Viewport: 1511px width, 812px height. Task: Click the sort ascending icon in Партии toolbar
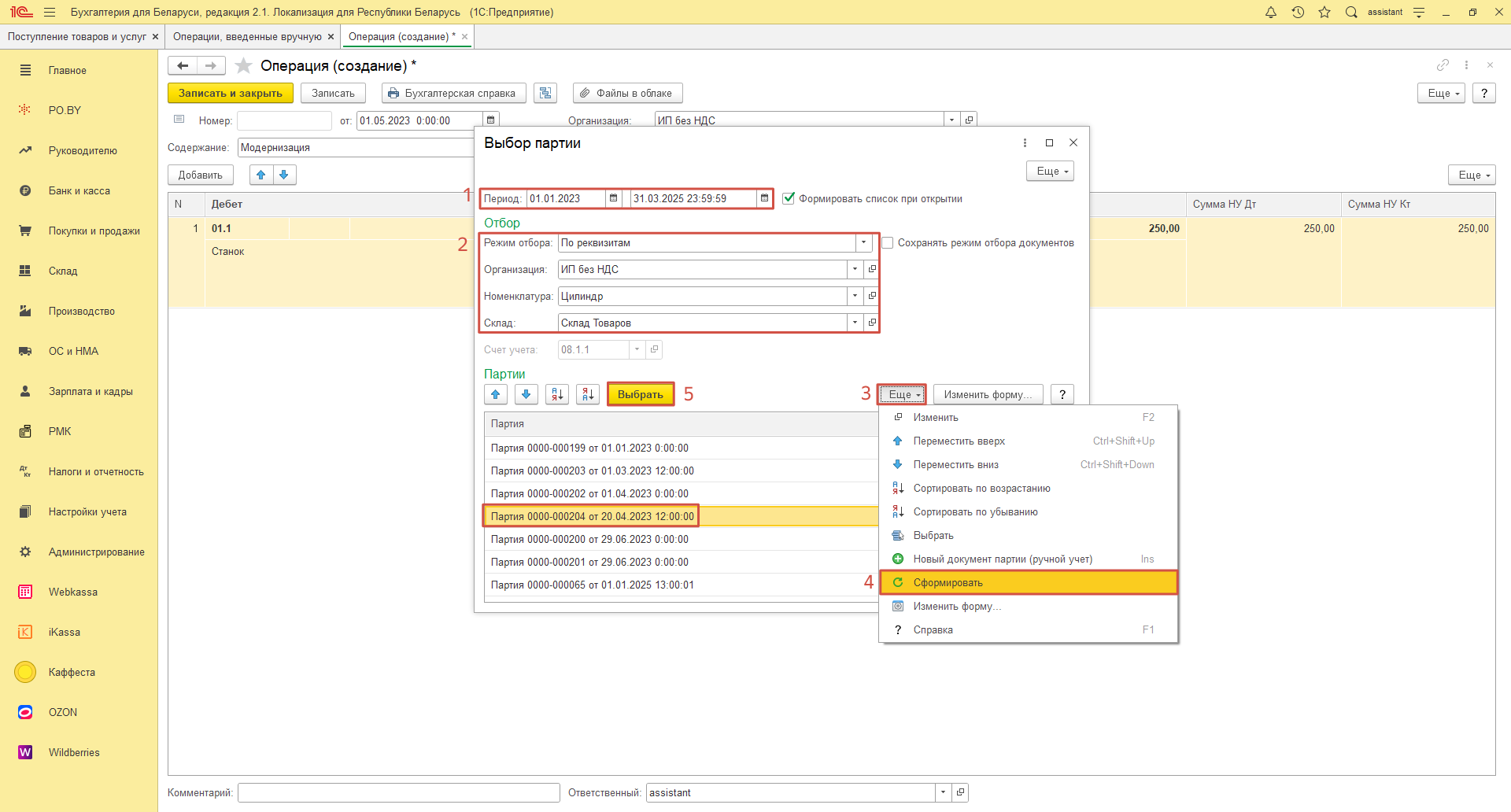(x=557, y=394)
